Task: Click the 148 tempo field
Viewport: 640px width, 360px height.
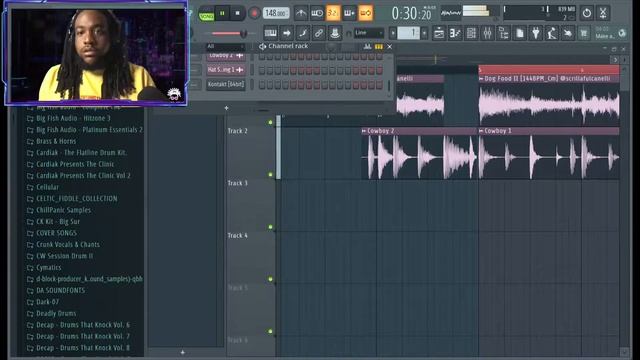Action: (276, 13)
